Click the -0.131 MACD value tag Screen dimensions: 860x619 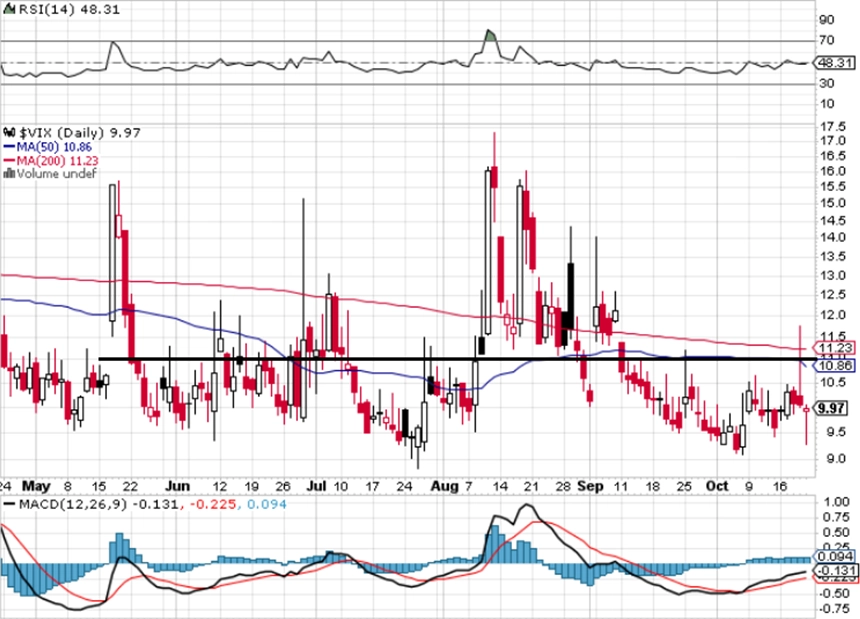coord(834,570)
